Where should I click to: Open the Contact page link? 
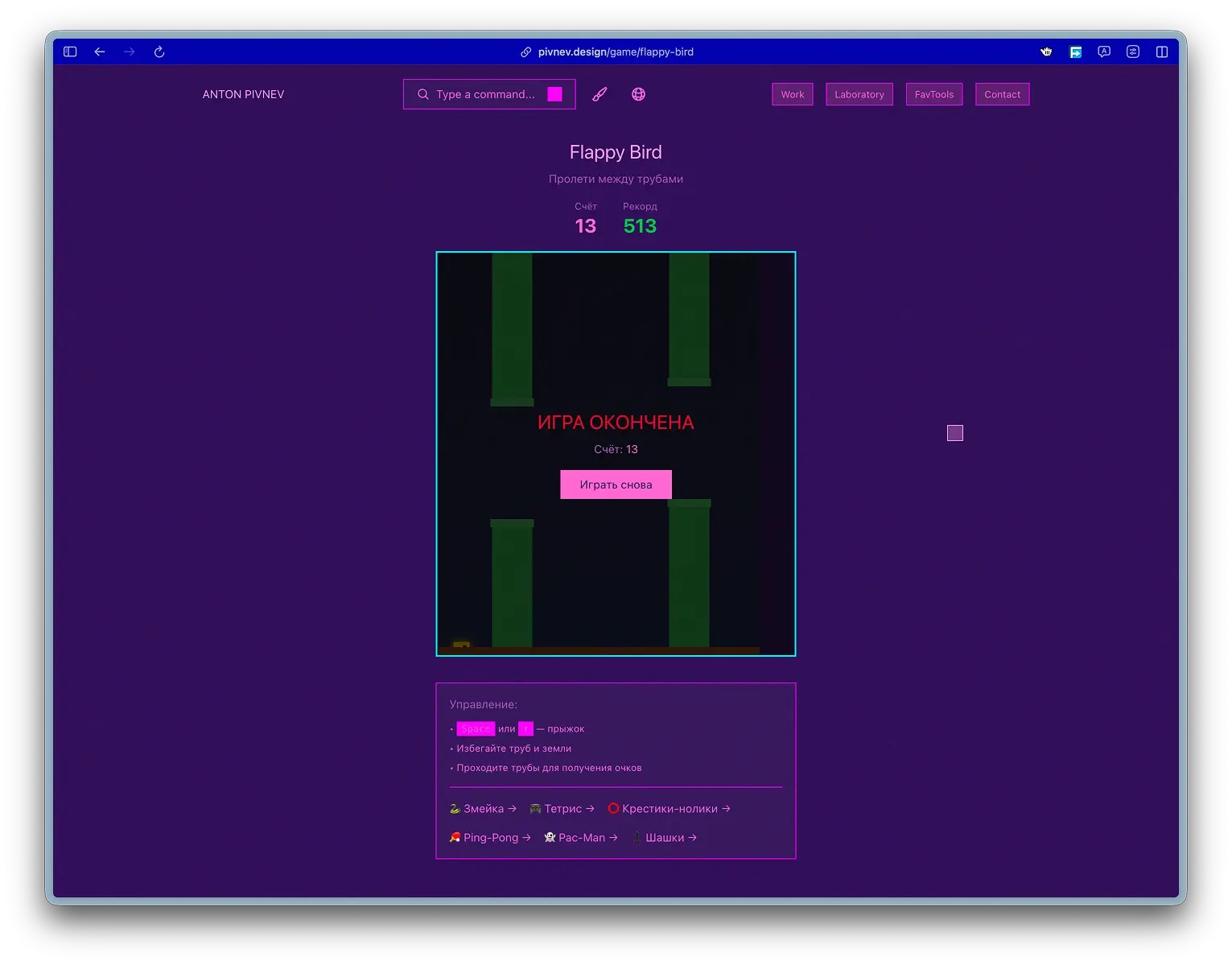coord(1002,94)
